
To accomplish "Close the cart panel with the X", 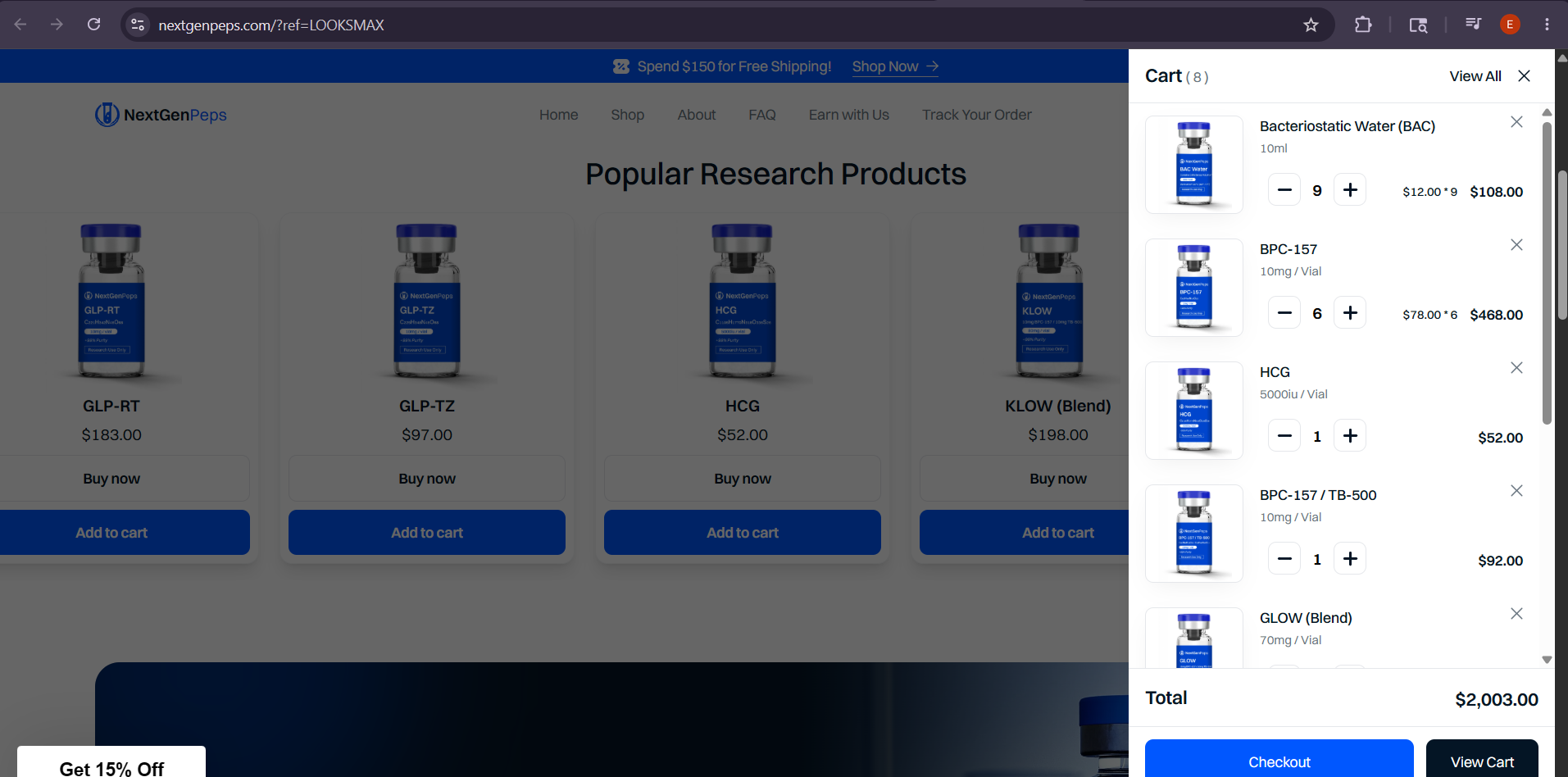I will tap(1524, 75).
